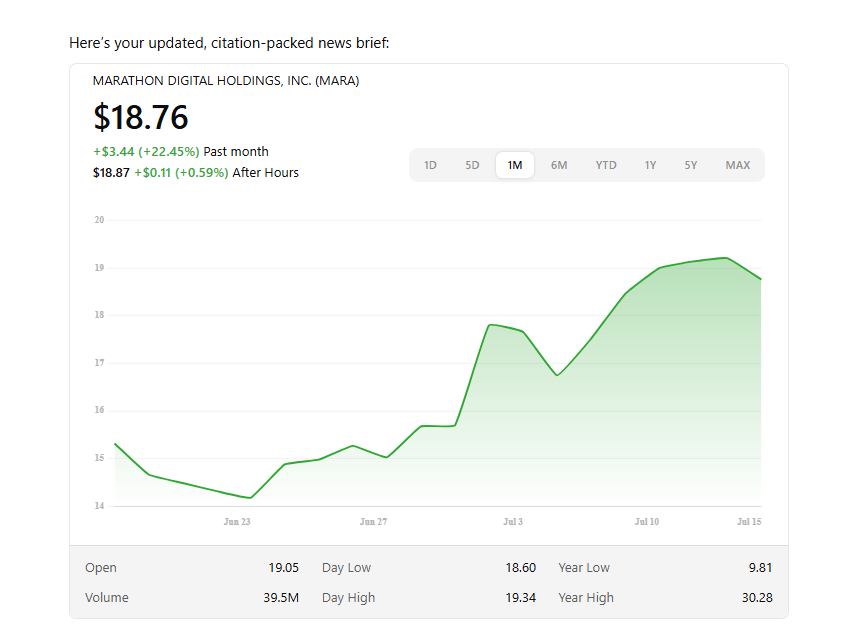
Task: Switch chart to 5D range
Action: pos(472,165)
